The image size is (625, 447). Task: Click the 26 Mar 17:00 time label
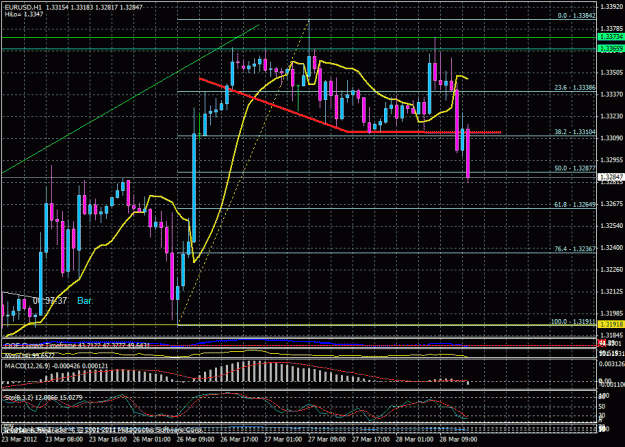coord(239,439)
